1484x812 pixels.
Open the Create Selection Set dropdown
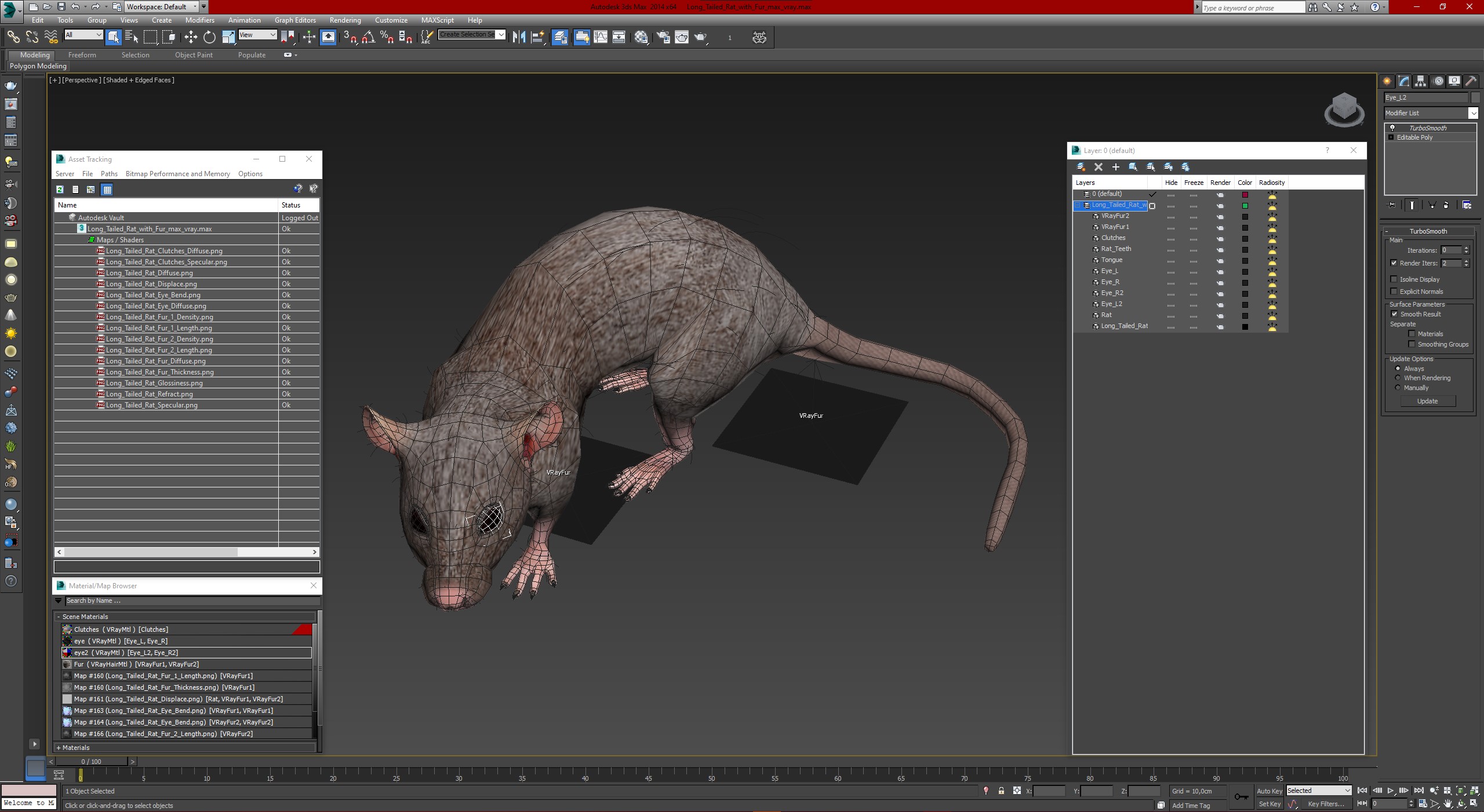pos(501,35)
